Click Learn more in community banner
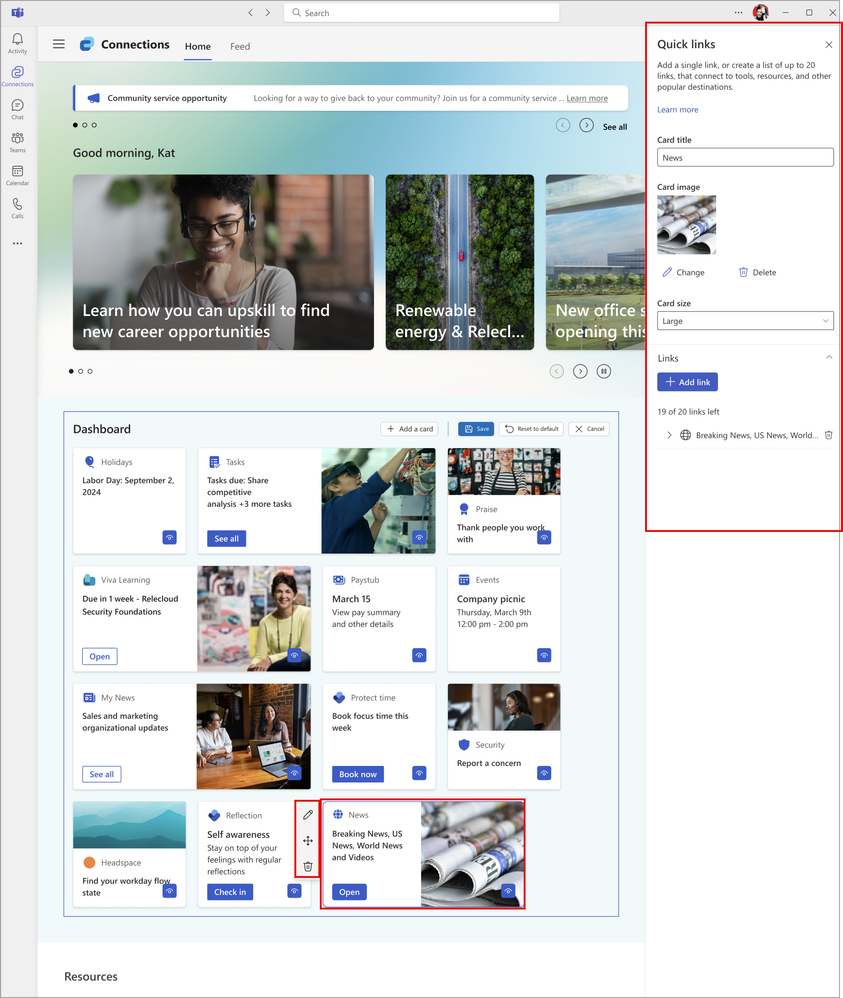Image resolution: width=843 pixels, height=998 pixels. pyautogui.click(x=587, y=98)
